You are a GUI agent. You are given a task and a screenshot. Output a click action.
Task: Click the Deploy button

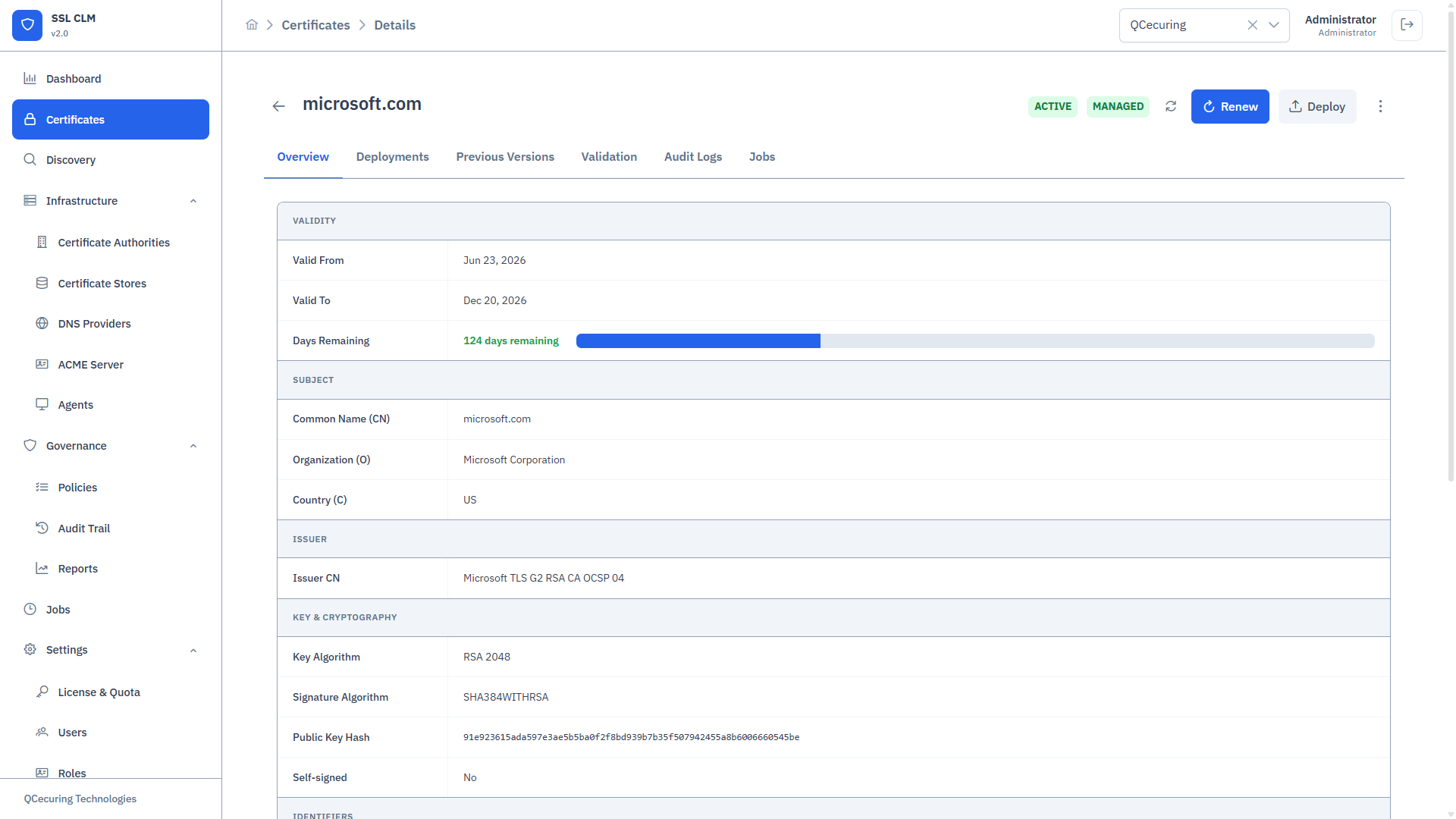1317,106
